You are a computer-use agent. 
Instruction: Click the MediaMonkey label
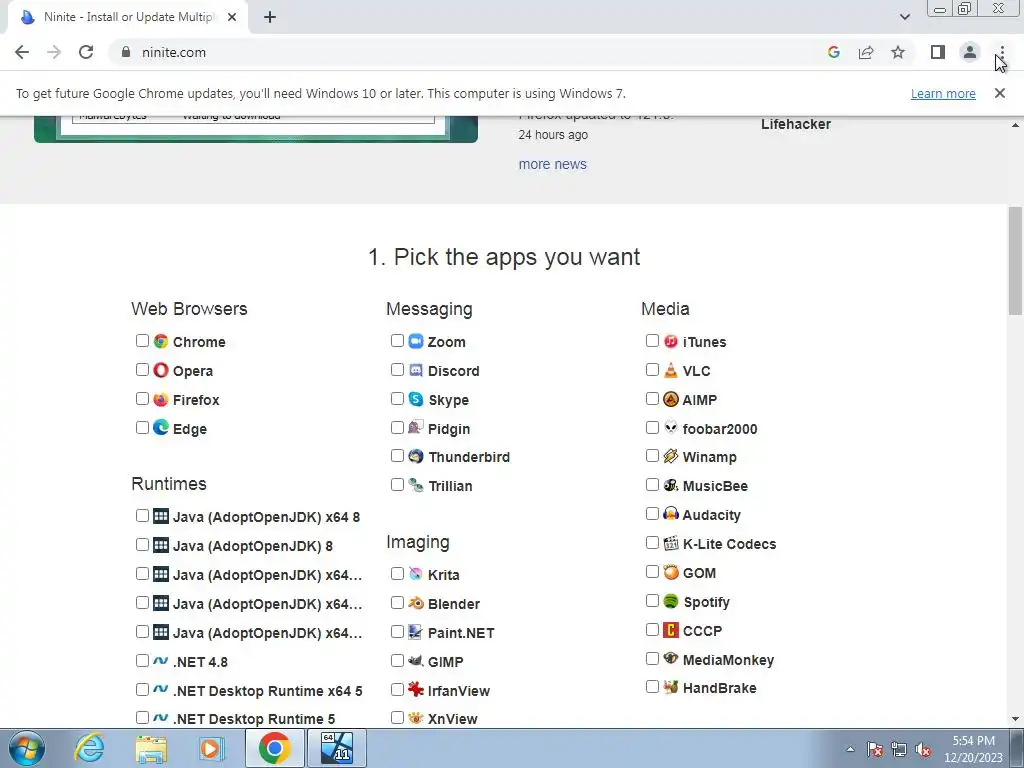pyautogui.click(x=728, y=660)
